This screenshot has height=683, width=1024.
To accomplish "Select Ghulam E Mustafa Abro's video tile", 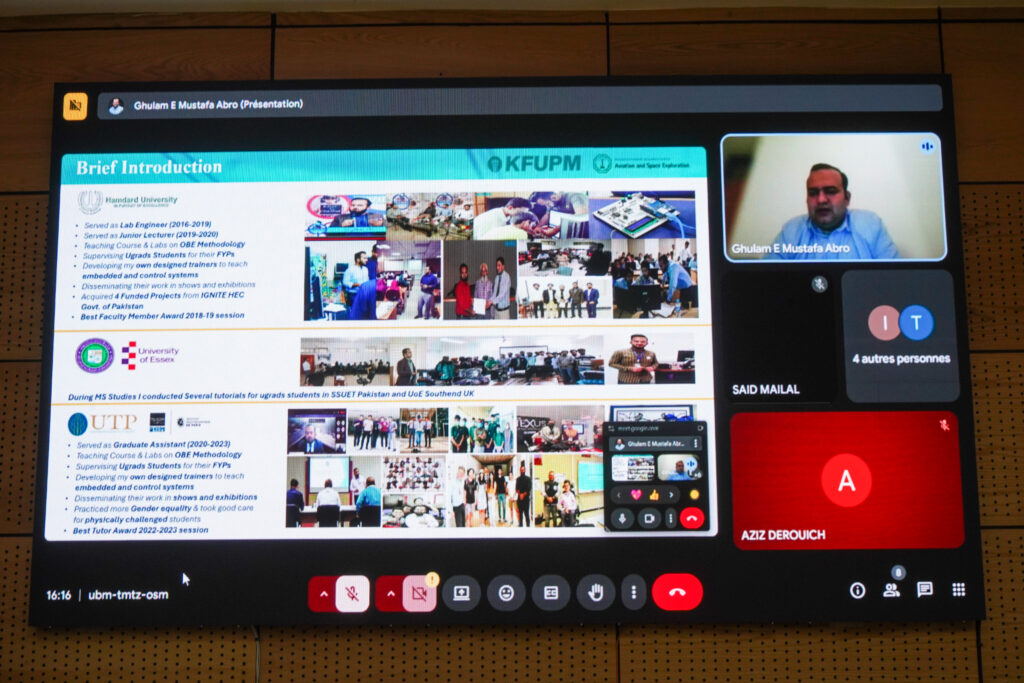I will pyautogui.click(x=832, y=198).
